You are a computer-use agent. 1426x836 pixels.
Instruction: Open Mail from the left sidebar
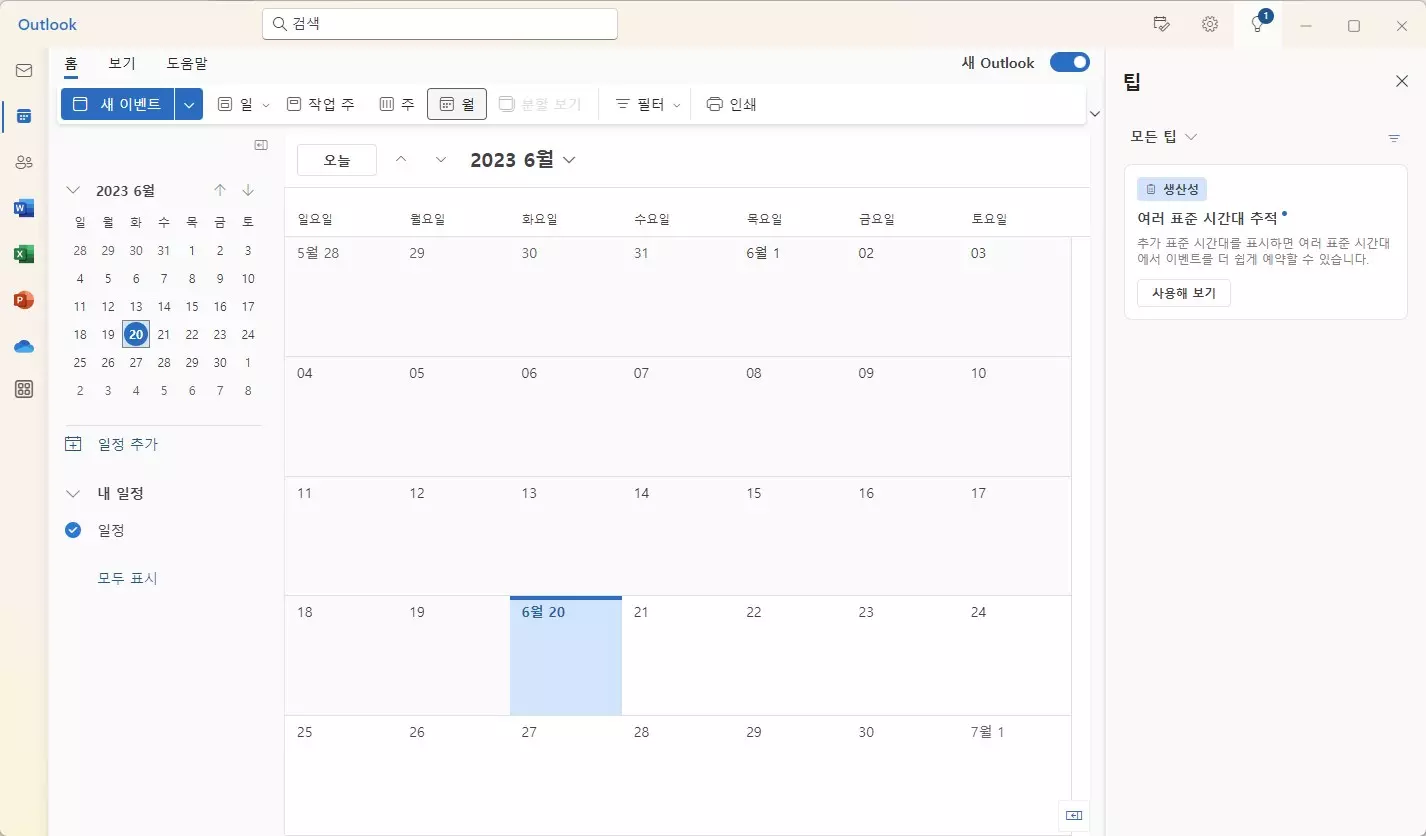[x=23, y=70]
